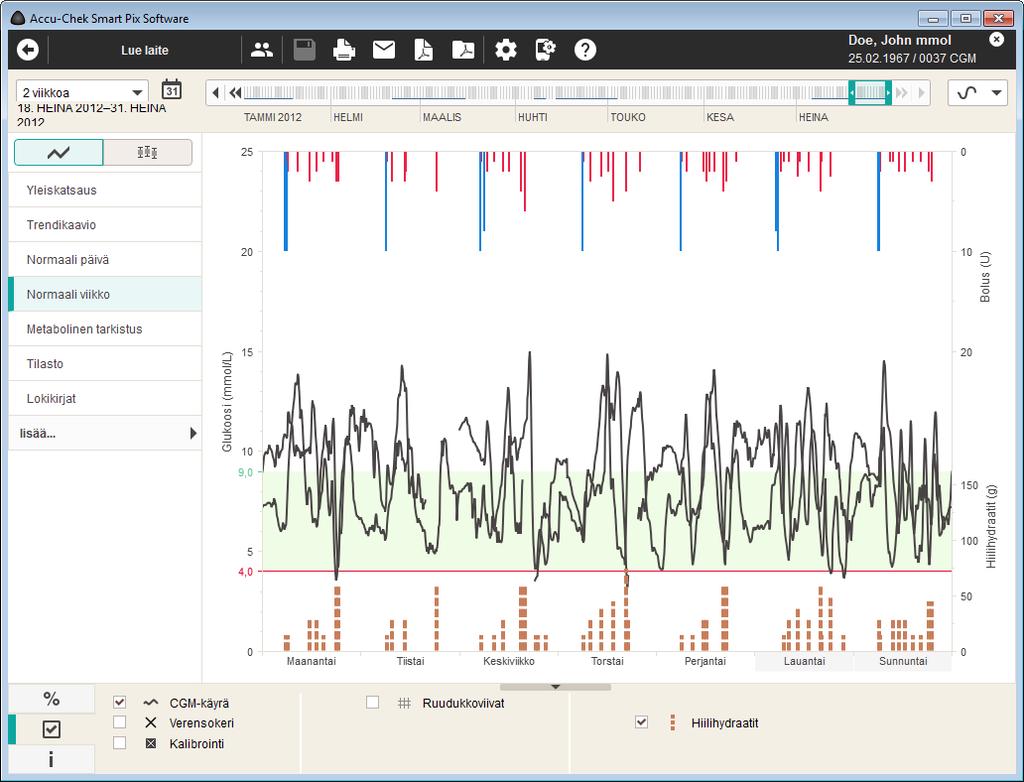Click the 4,0 hypo limit value
Image resolution: width=1024 pixels, height=782 pixels.
pyautogui.click(x=245, y=572)
